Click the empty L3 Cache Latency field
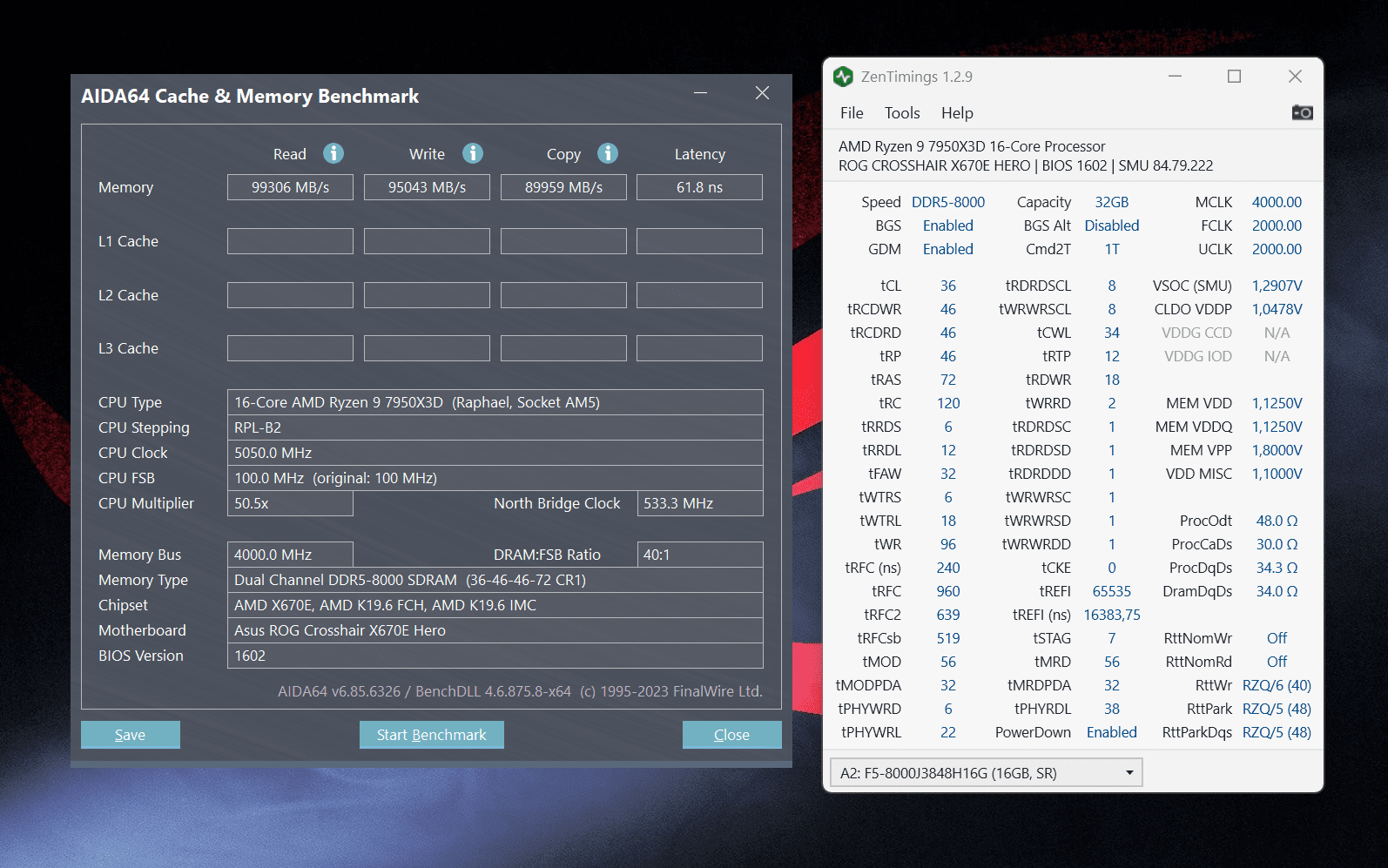 699,348
